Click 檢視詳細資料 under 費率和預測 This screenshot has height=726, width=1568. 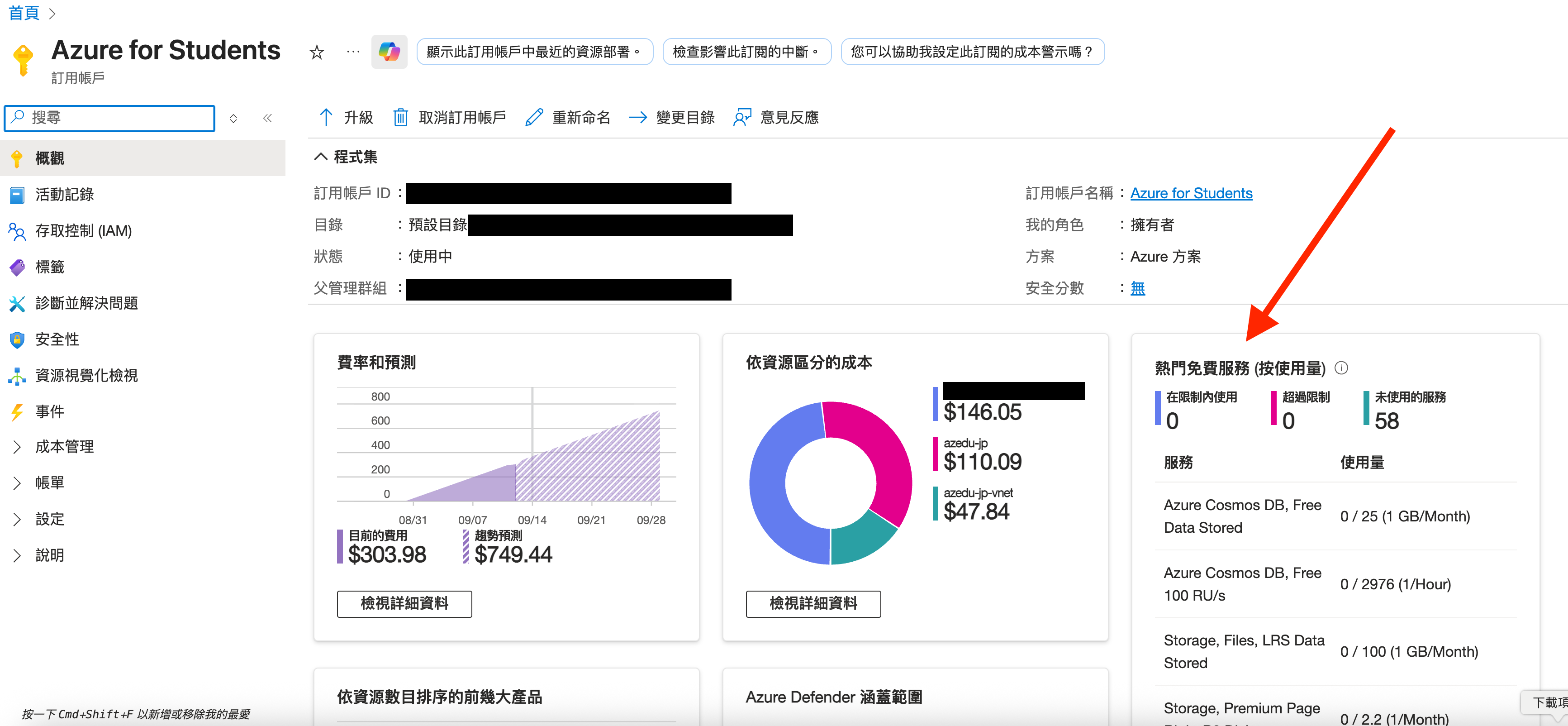click(404, 604)
